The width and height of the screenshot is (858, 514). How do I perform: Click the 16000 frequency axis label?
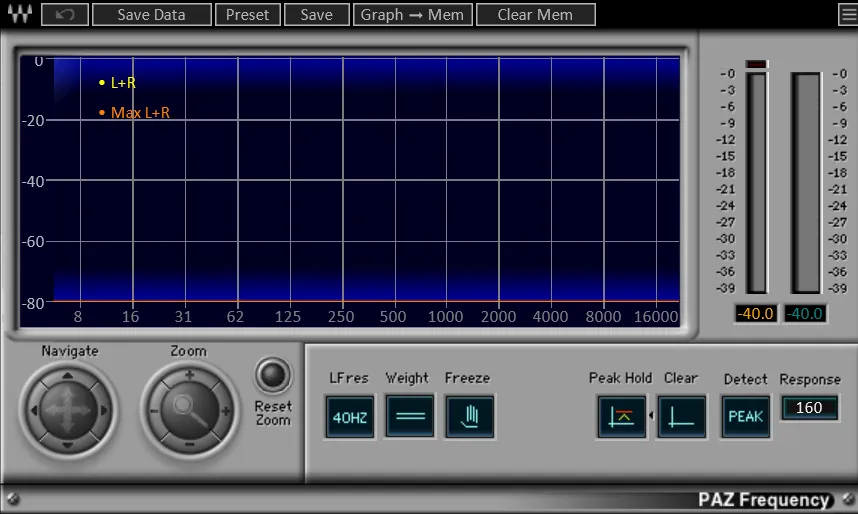(x=656, y=316)
